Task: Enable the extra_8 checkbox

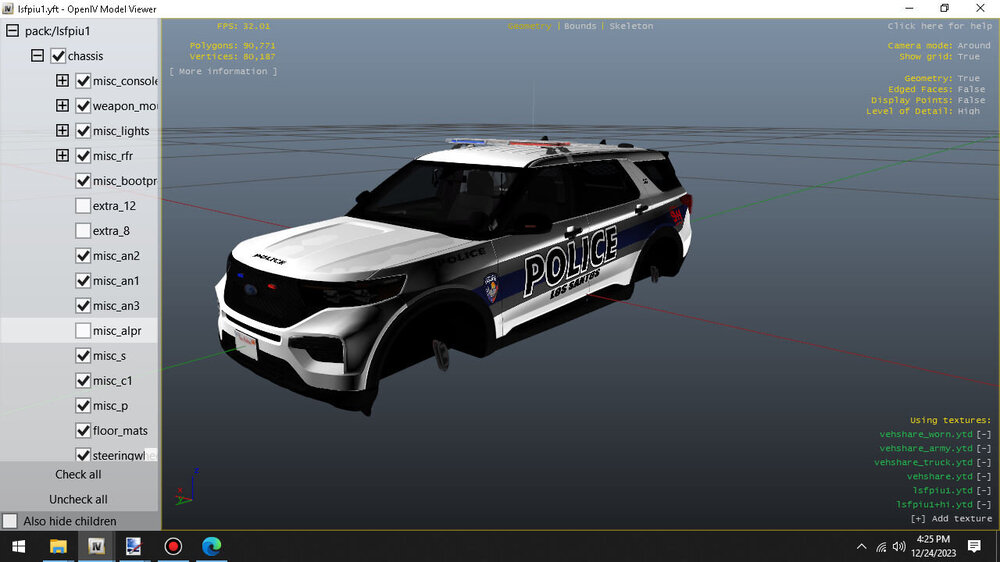Action: click(83, 230)
